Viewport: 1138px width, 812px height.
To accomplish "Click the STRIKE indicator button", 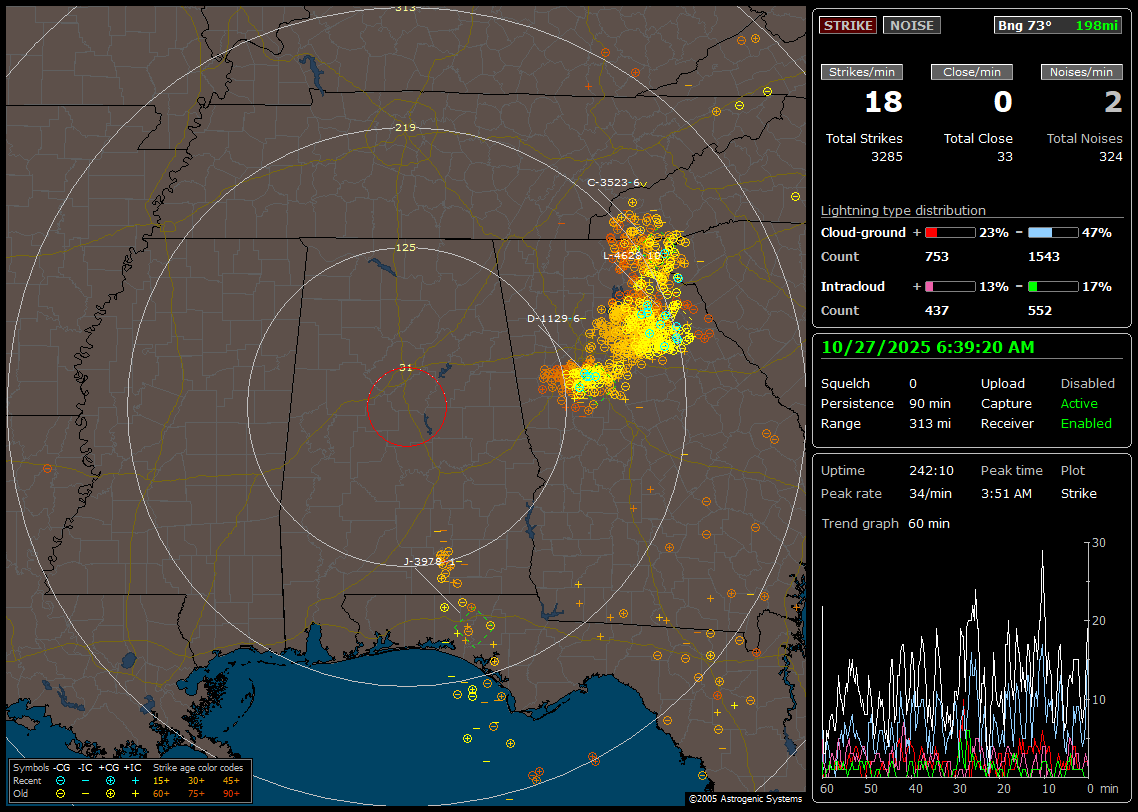I will 848,25.
